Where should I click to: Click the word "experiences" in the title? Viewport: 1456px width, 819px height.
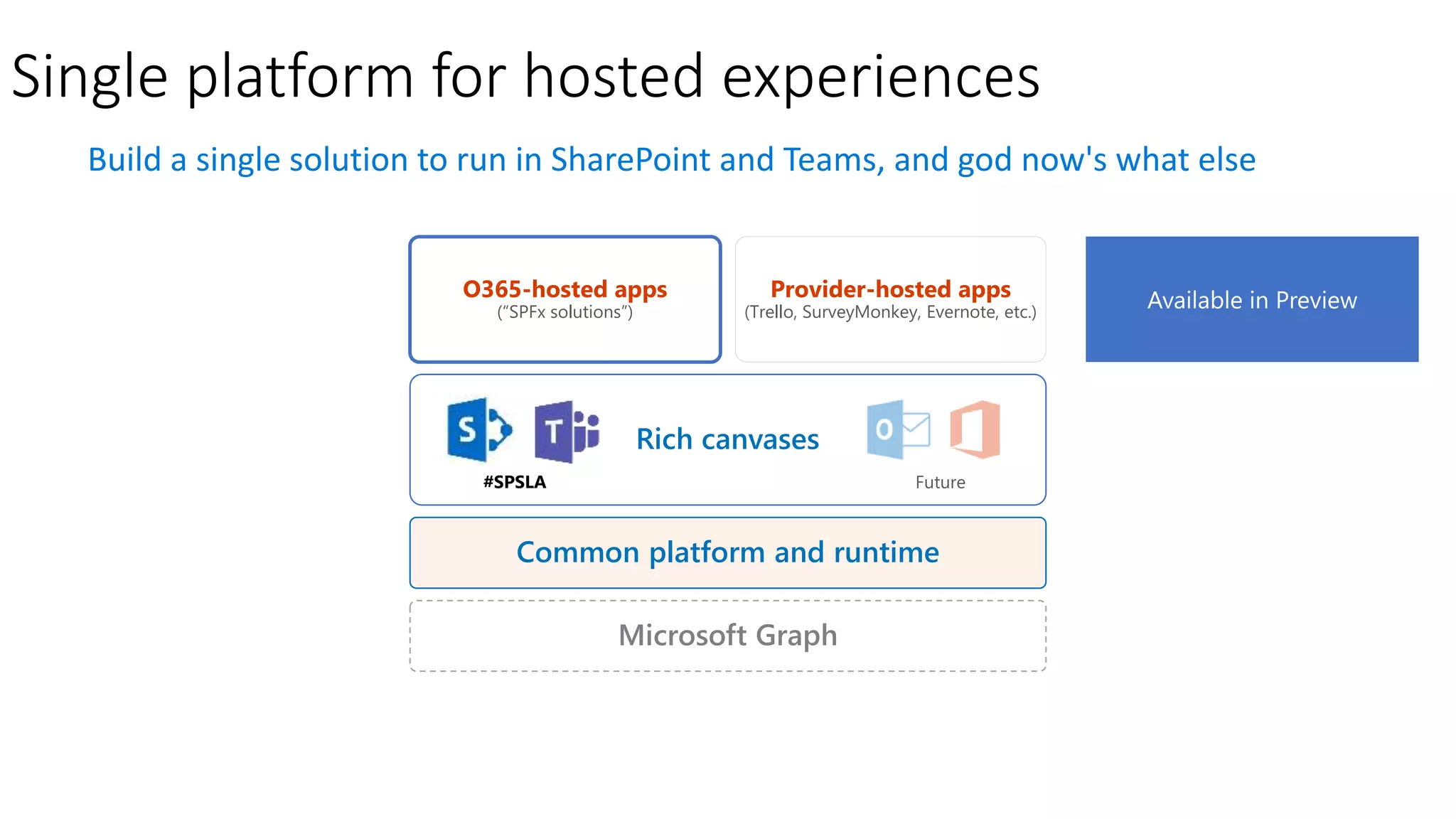[x=881, y=77]
